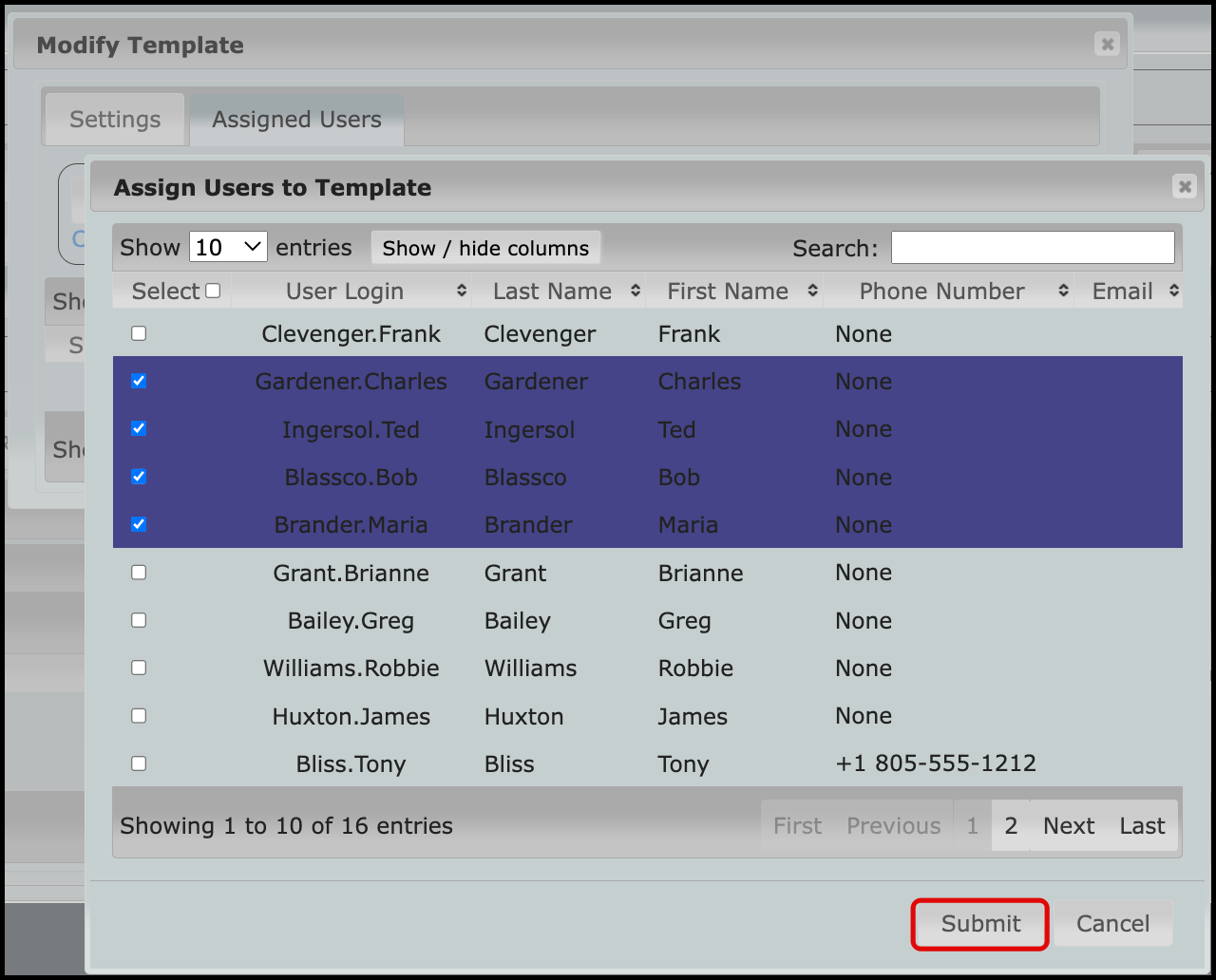Screen dimensions: 1216x980
Task: Sort table by First Name column
Action: coord(728,292)
